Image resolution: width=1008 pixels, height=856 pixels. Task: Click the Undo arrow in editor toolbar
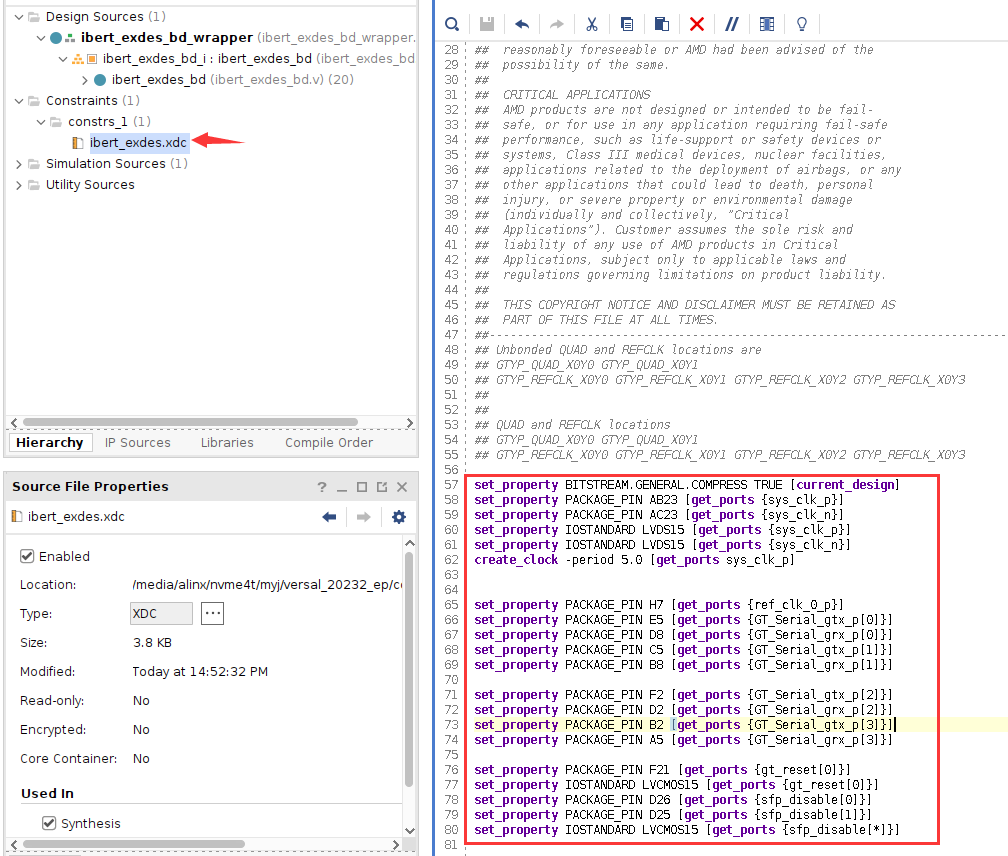click(x=521, y=24)
